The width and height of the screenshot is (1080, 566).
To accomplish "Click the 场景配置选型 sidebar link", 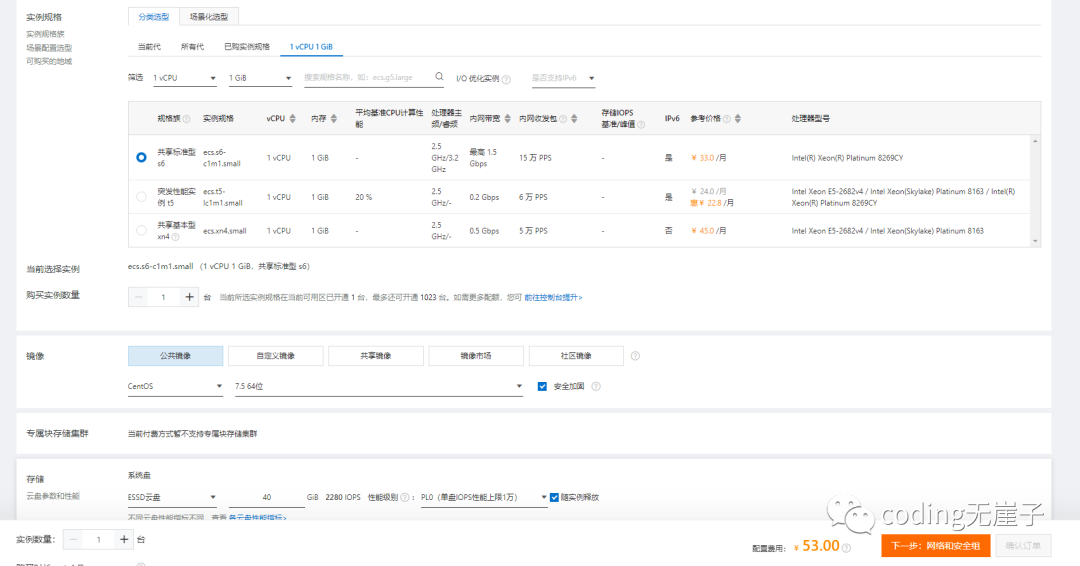I will (49, 48).
